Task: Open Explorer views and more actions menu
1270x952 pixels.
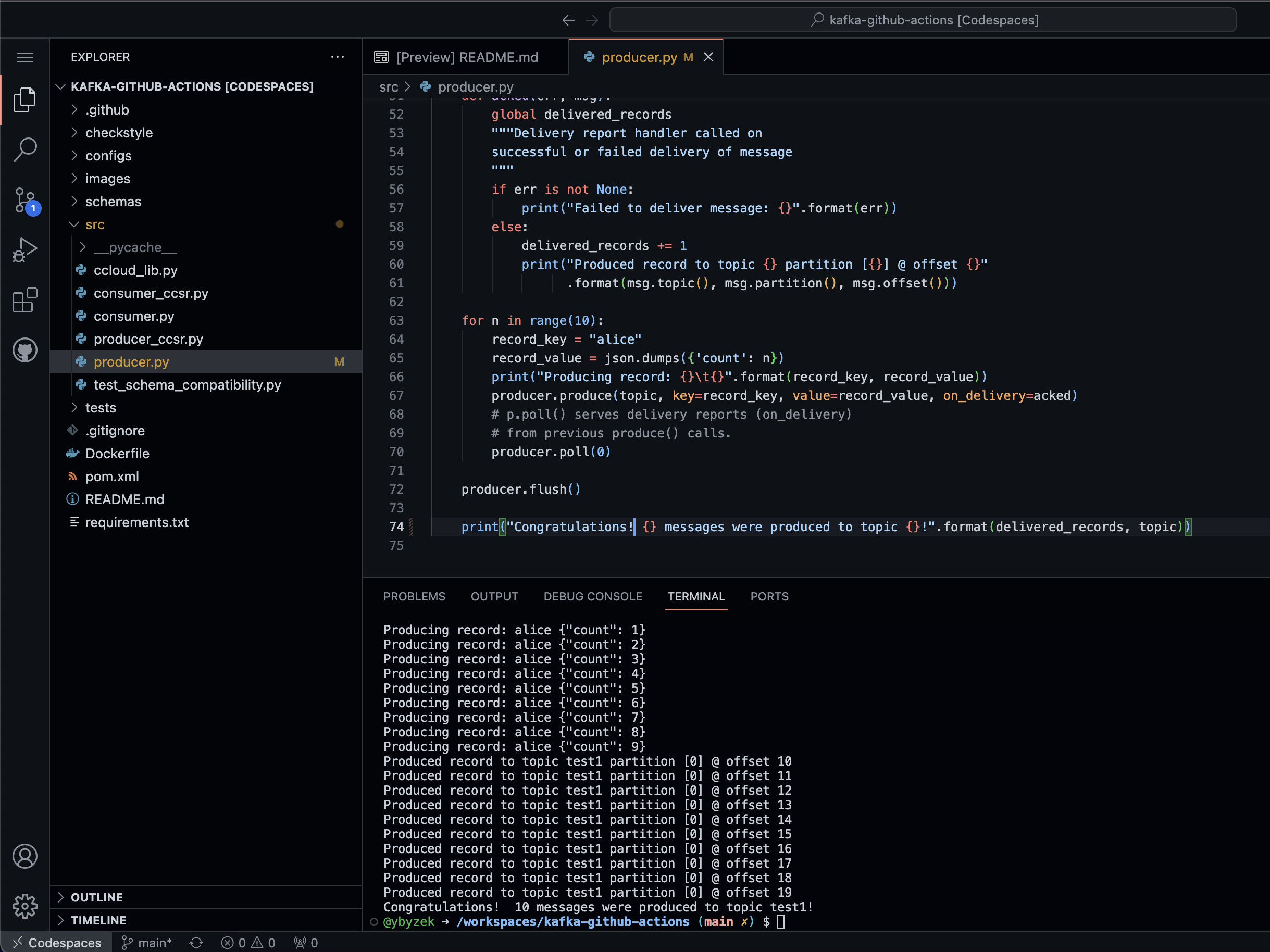Action: coord(338,57)
